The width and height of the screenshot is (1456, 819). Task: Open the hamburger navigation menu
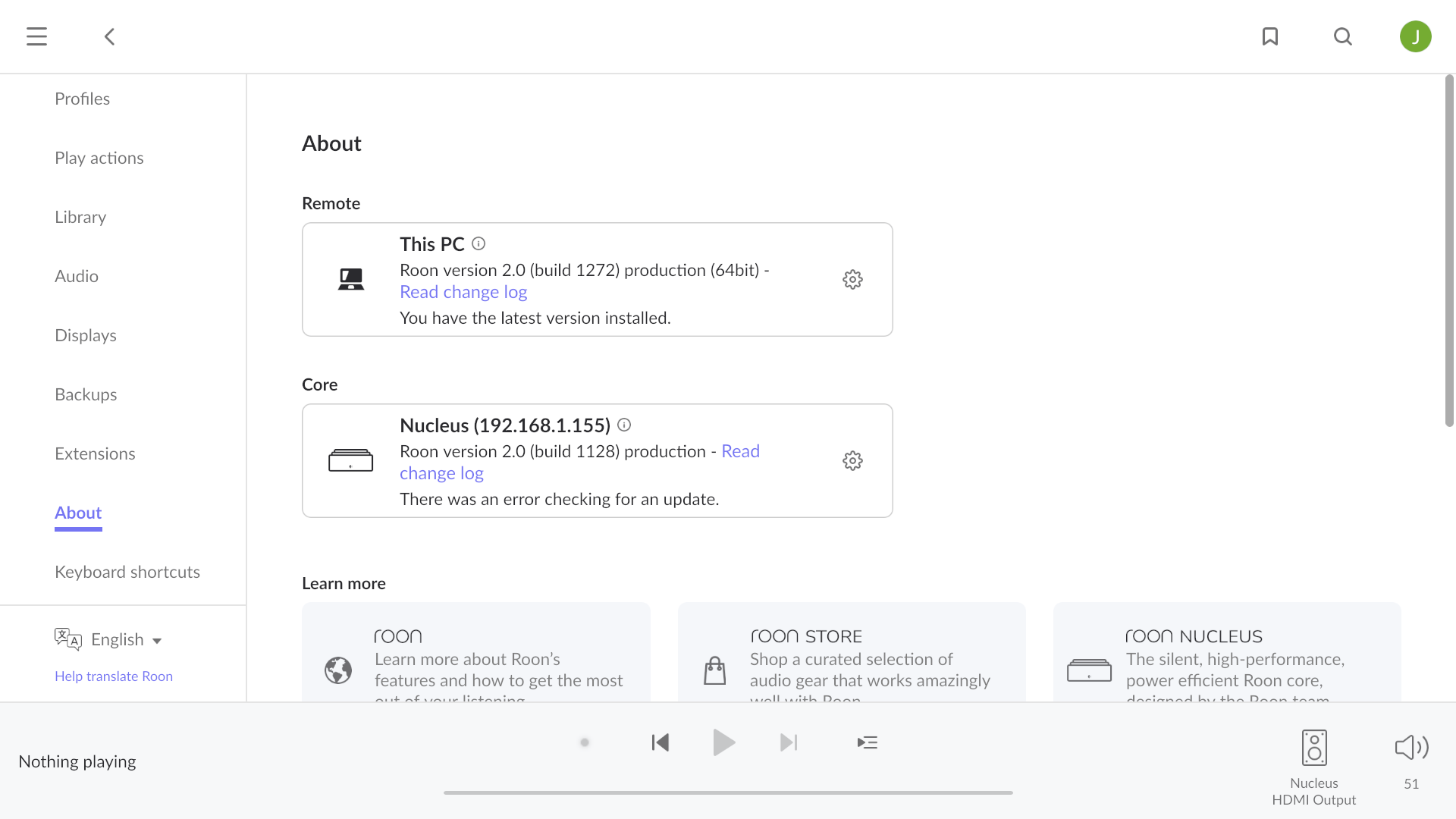36,36
